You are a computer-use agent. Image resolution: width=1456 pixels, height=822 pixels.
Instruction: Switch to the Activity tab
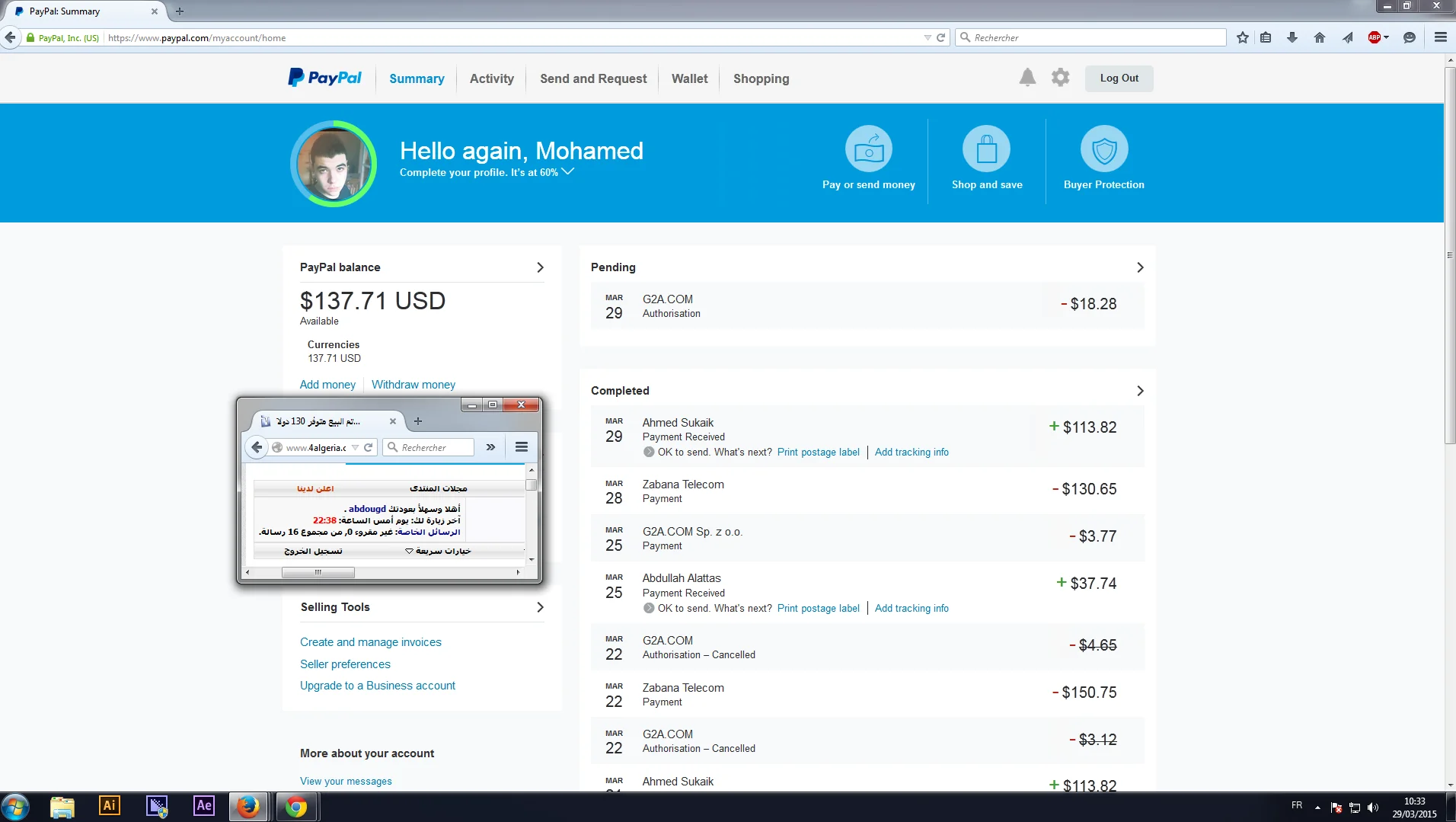(491, 78)
